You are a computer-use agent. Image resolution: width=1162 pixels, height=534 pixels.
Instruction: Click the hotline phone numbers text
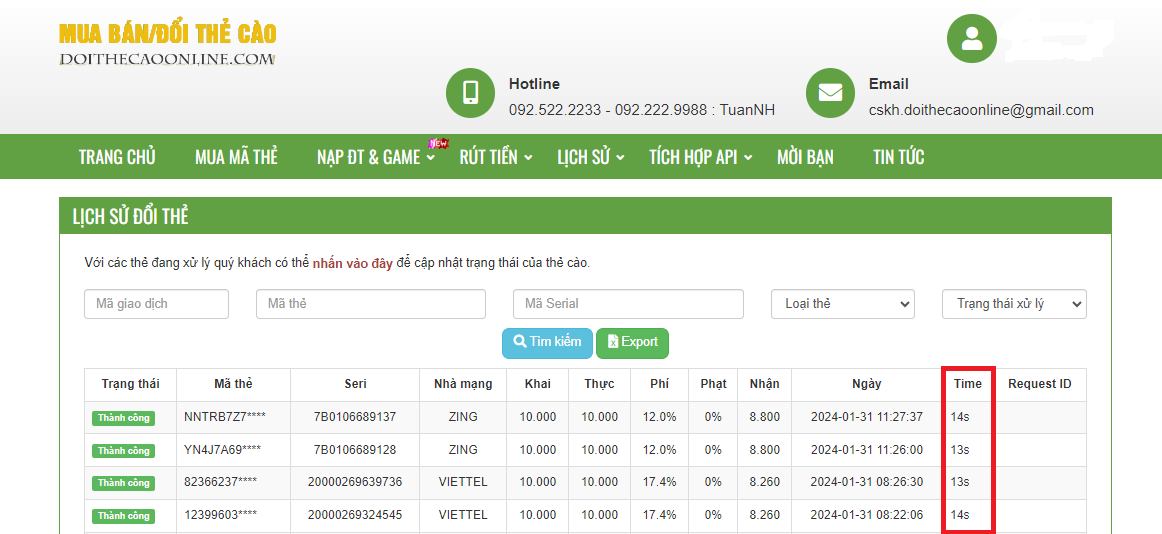642,110
